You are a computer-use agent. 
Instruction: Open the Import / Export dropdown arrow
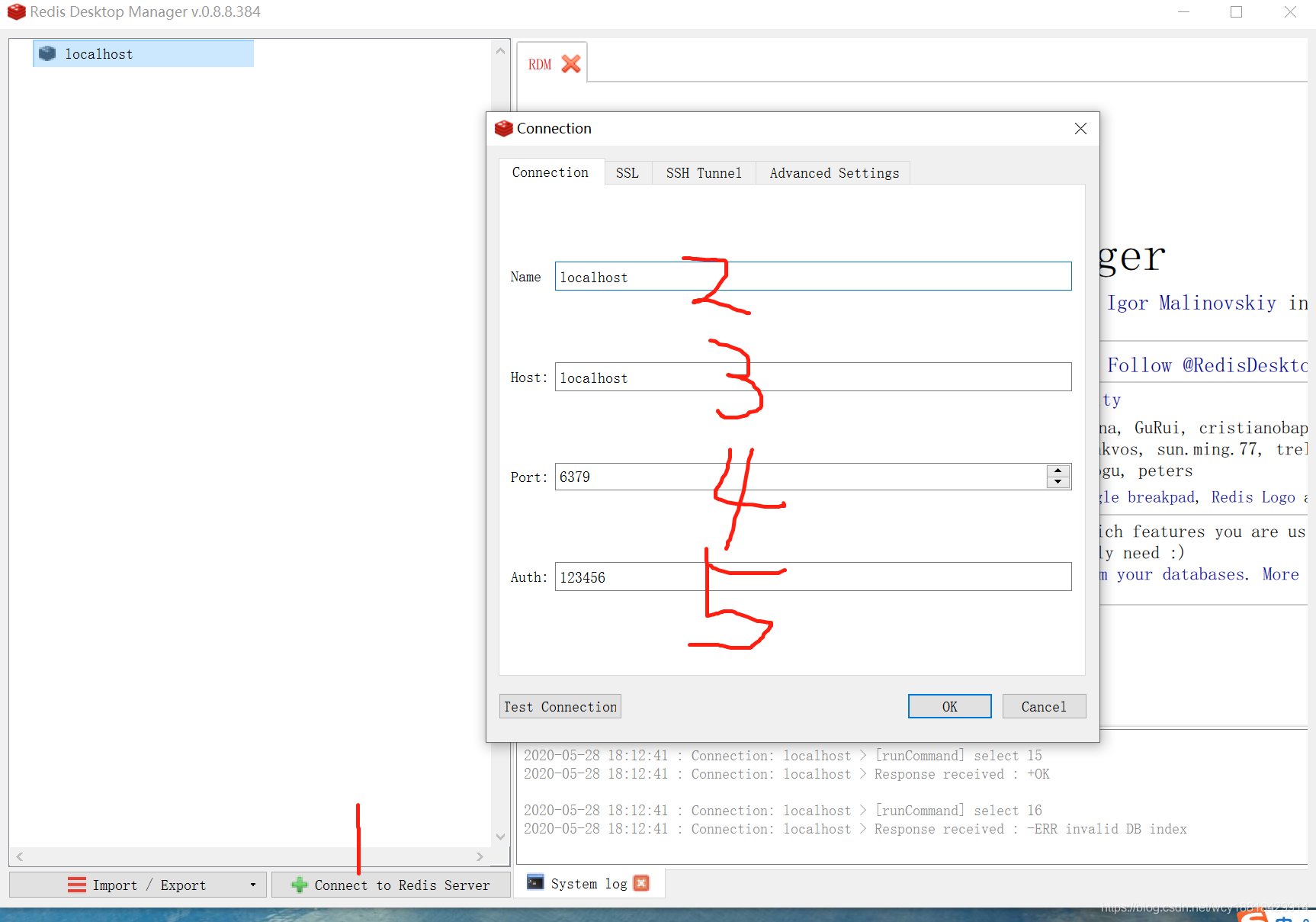[252, 885]
